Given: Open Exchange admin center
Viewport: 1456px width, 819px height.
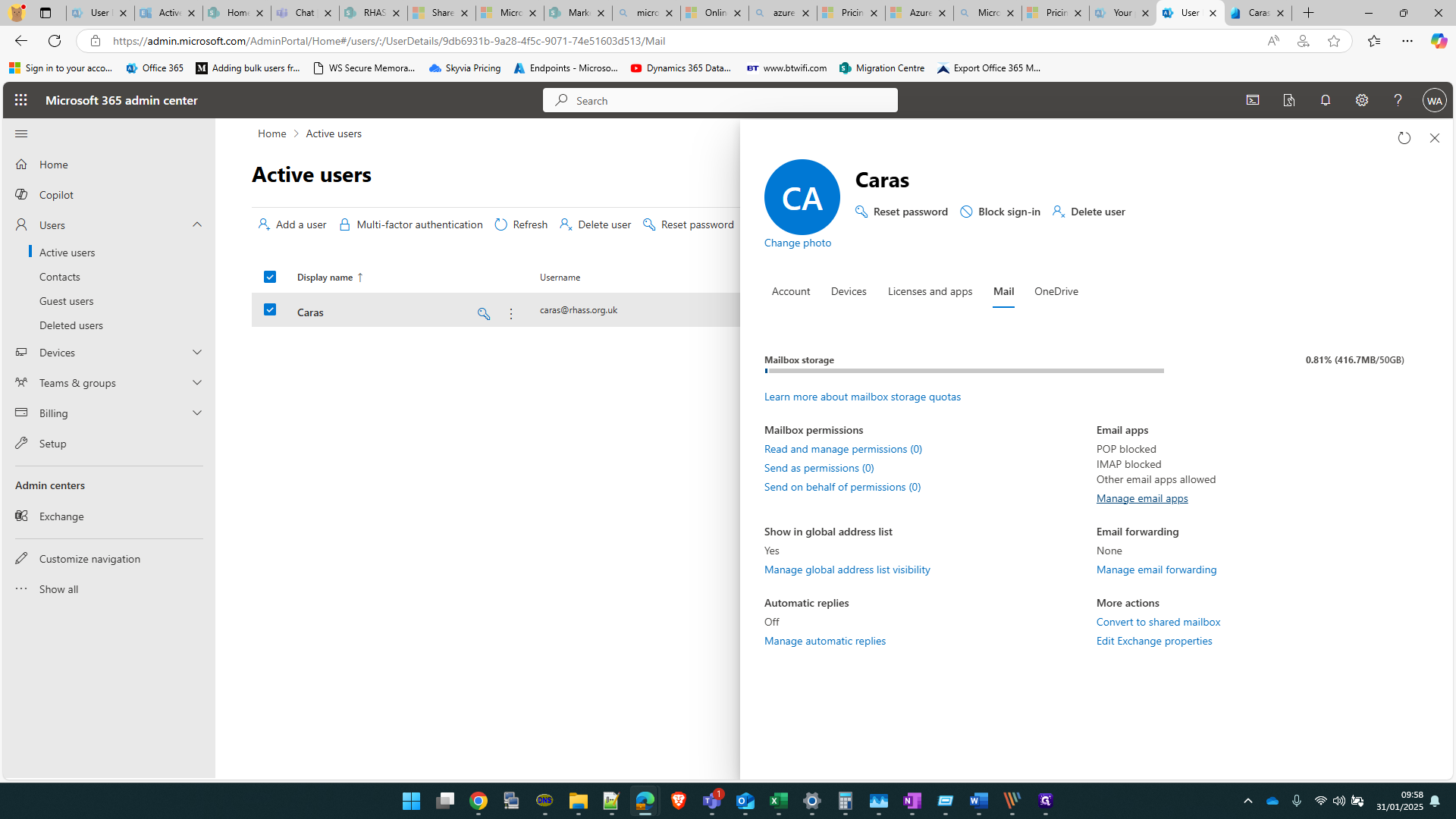Looking at the screenshot, I should [61, 516].
